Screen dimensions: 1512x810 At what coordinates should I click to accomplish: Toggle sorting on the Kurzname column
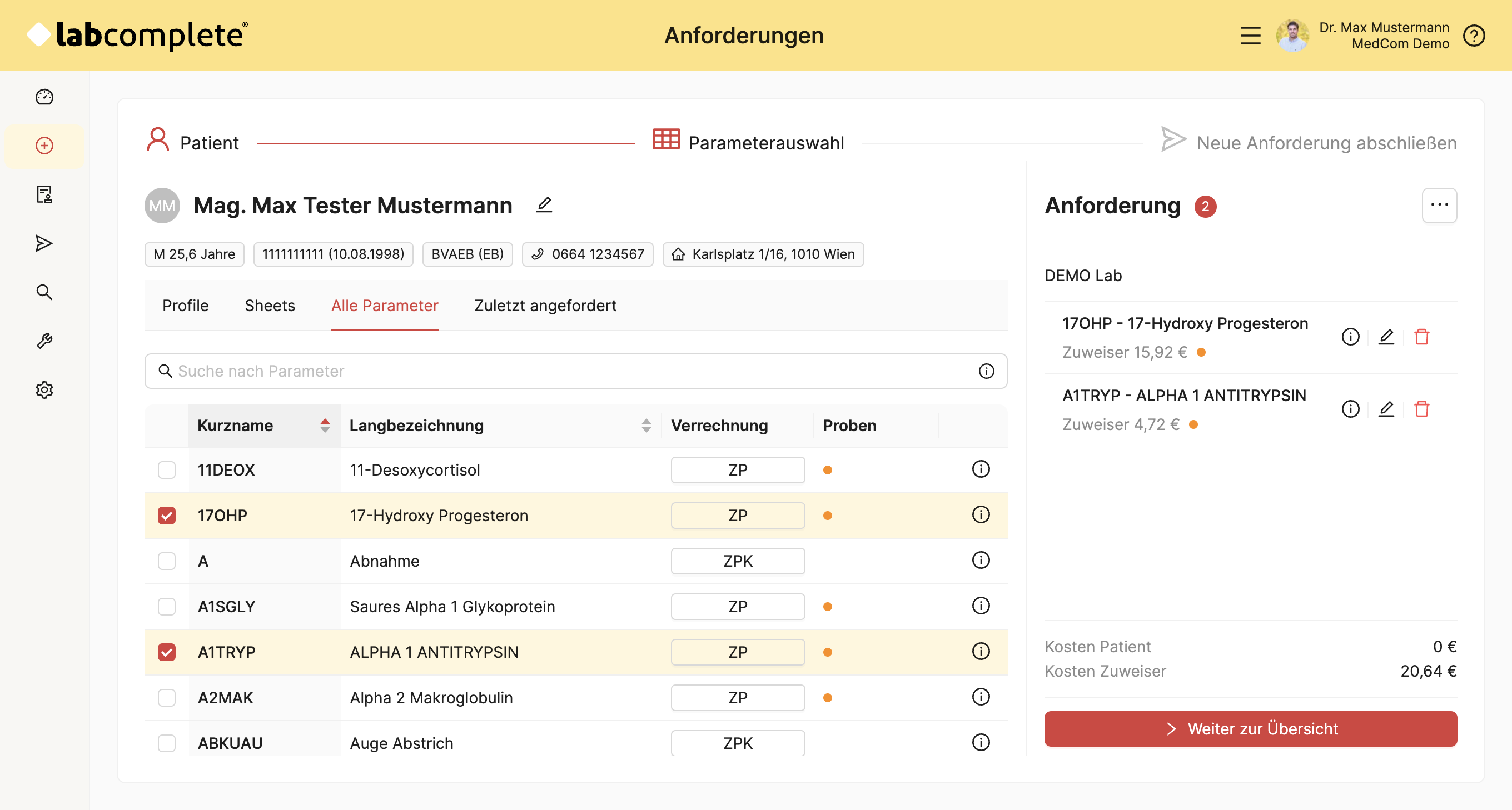click(325, 425)
